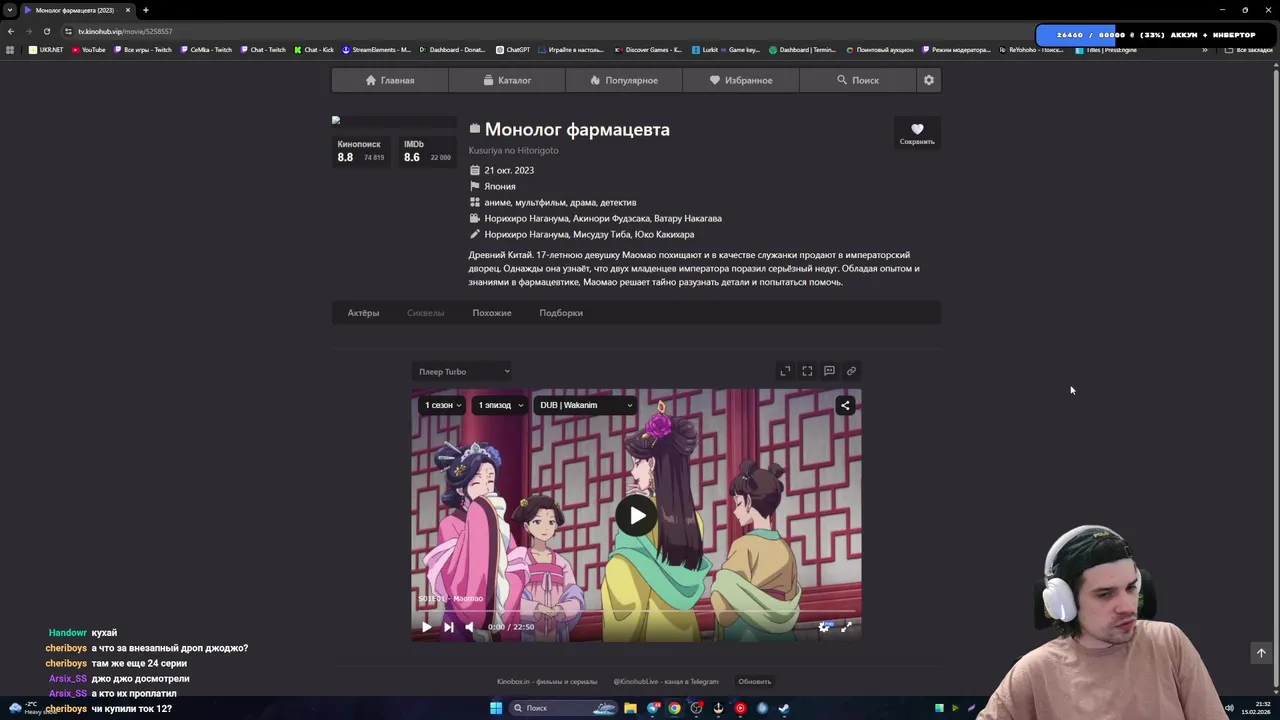Image resolution: width=1280 pixels, height=720 pixels.
Task: Reload the page with browser refresh button
Action: click(46, 31)
